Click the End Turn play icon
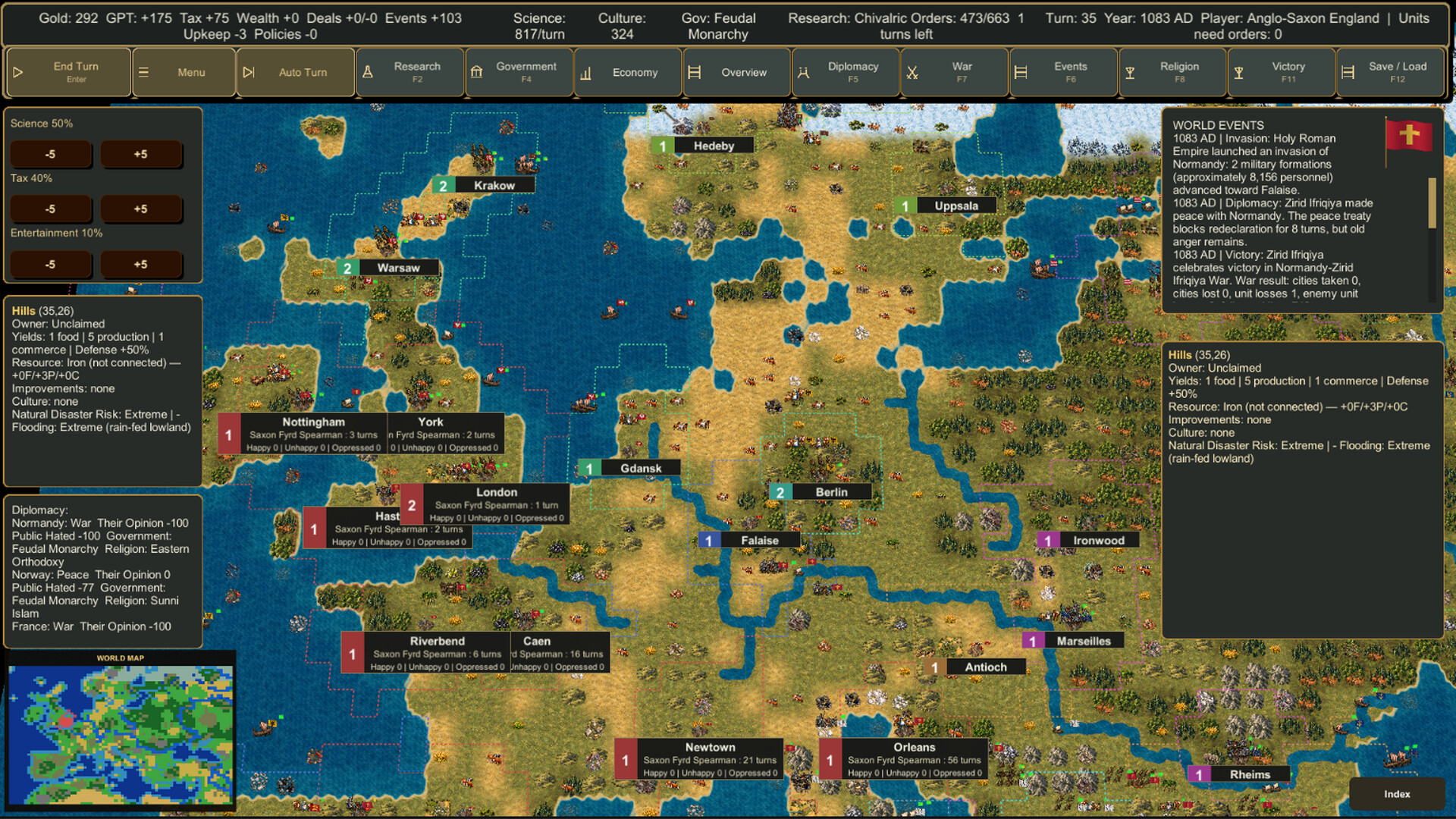This screenshot has height=819, width=1456. (x=18, y=73)
